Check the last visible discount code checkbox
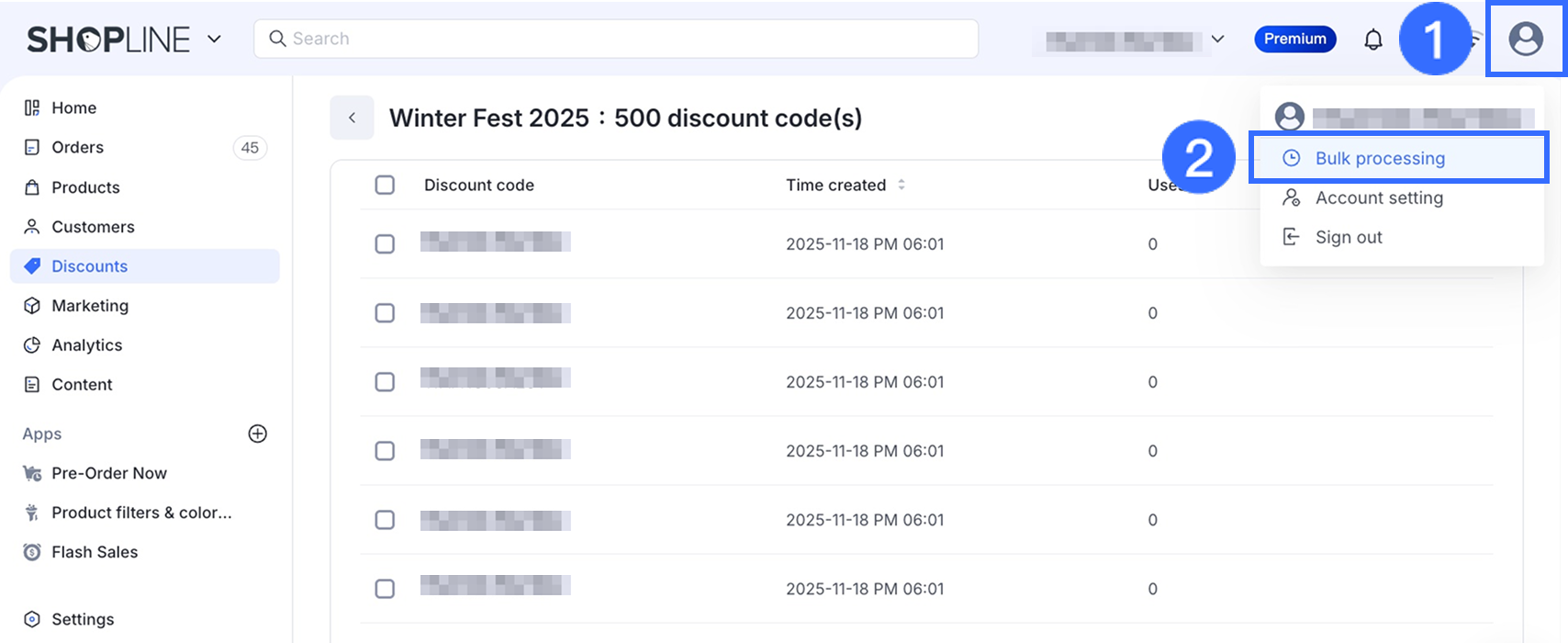Screen dimensions: 1568x643 click(x=385, y=589)
